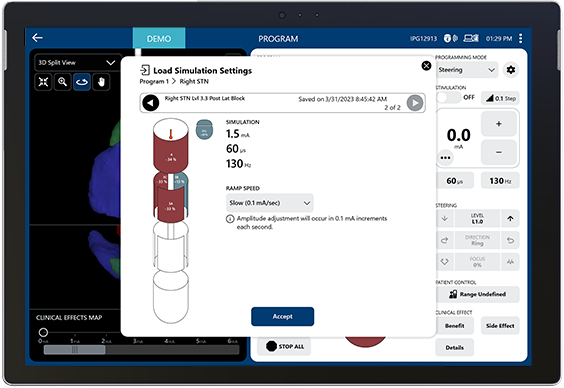This screenshot has height=388, width=564.
Task: Click the Program 1 breadcrumb
Action: tap(154, 81)
